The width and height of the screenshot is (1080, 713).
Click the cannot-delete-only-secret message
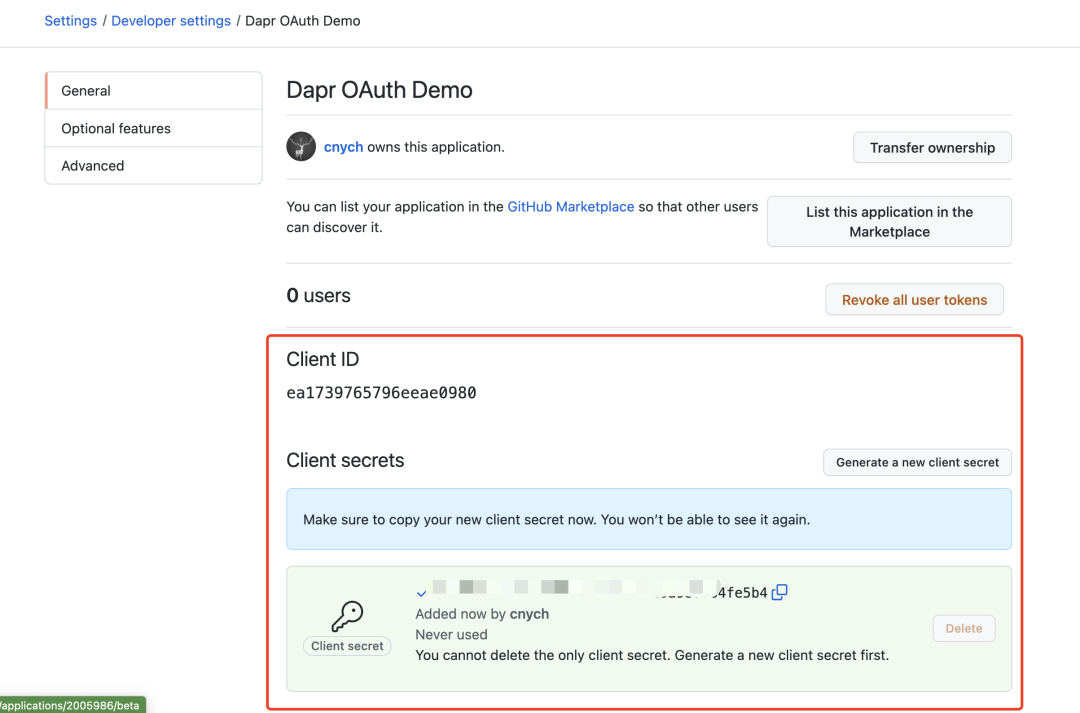point(652,655)
